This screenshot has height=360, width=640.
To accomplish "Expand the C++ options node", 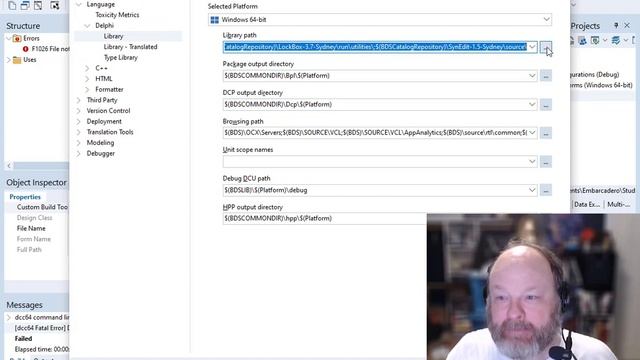I will [x=87, y=68].
